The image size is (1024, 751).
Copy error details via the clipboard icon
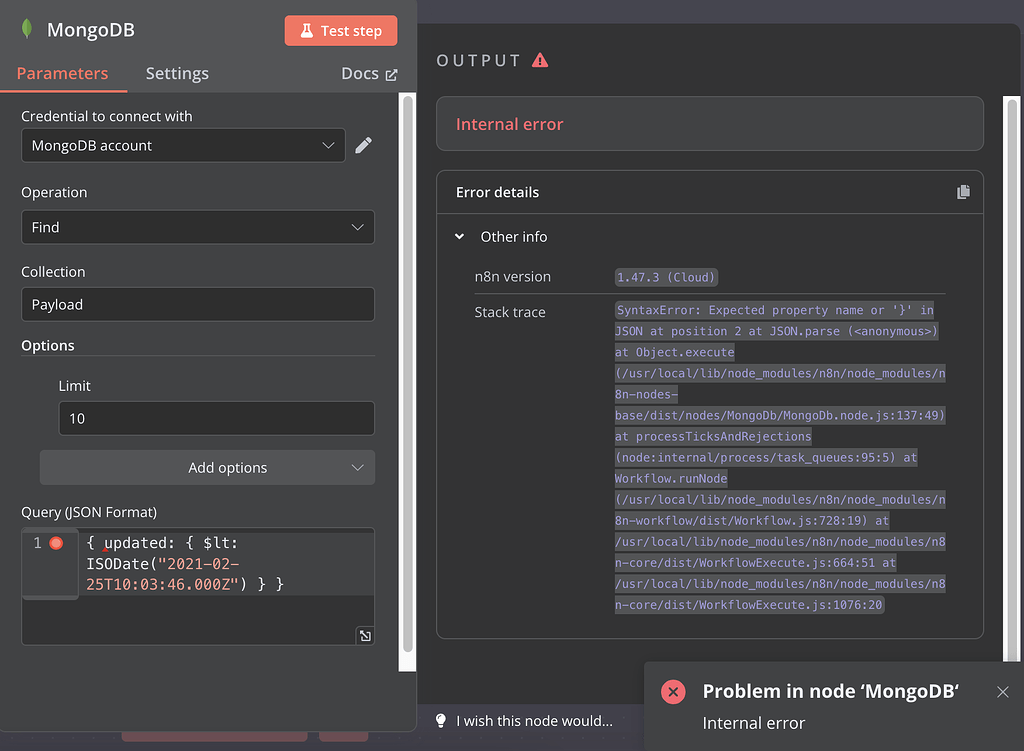tap(963, 191)
